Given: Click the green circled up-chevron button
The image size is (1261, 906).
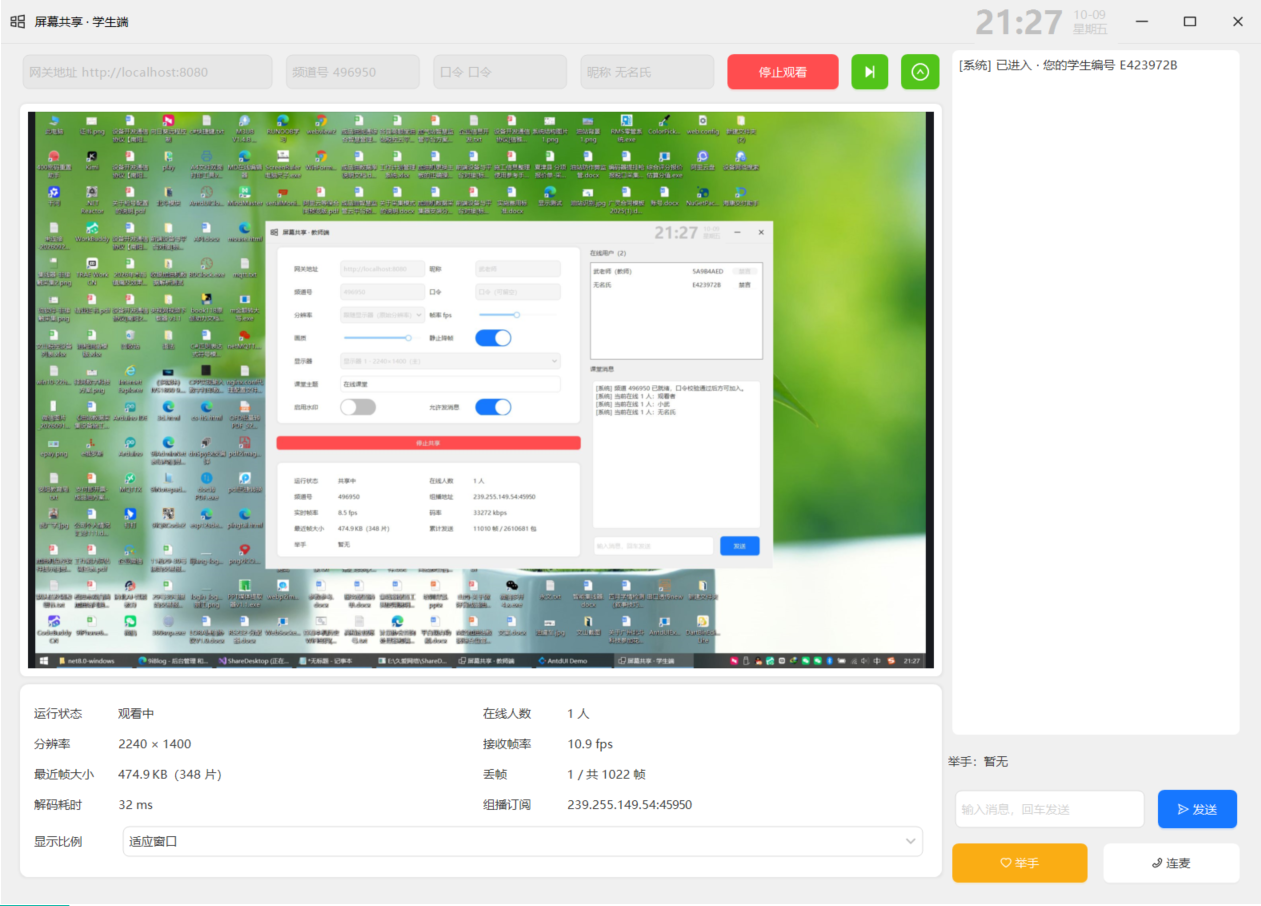Looking at the screenshot, I should coord(920,72).
